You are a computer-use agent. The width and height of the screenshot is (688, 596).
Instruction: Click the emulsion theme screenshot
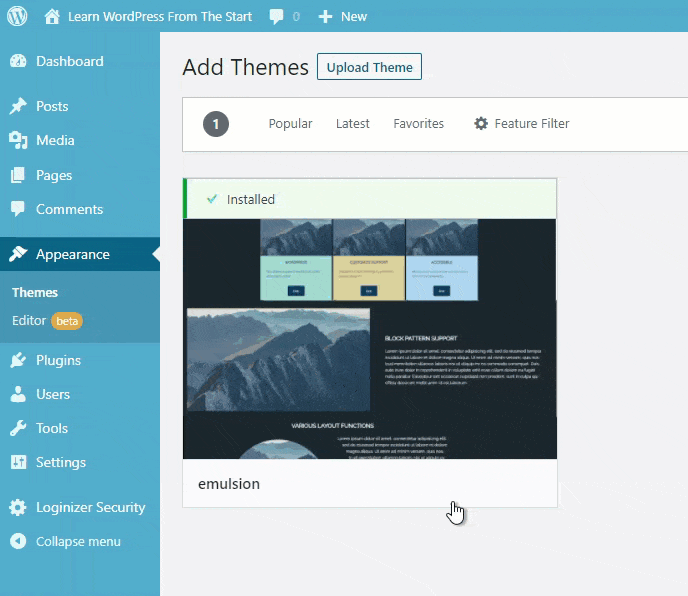370,339
